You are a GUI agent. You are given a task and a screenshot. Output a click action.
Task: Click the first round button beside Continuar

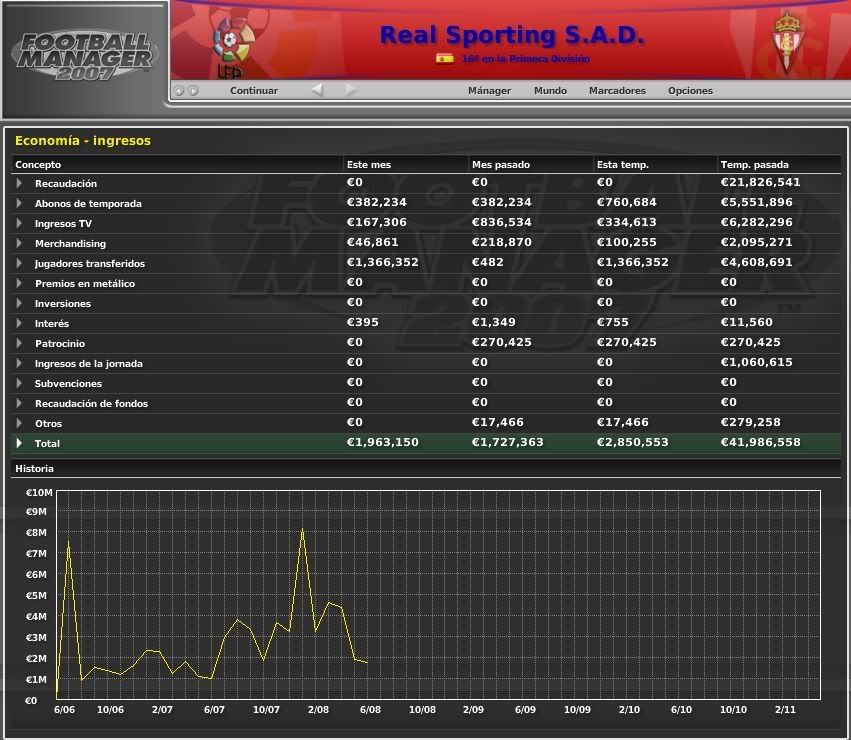click(180, 91)
